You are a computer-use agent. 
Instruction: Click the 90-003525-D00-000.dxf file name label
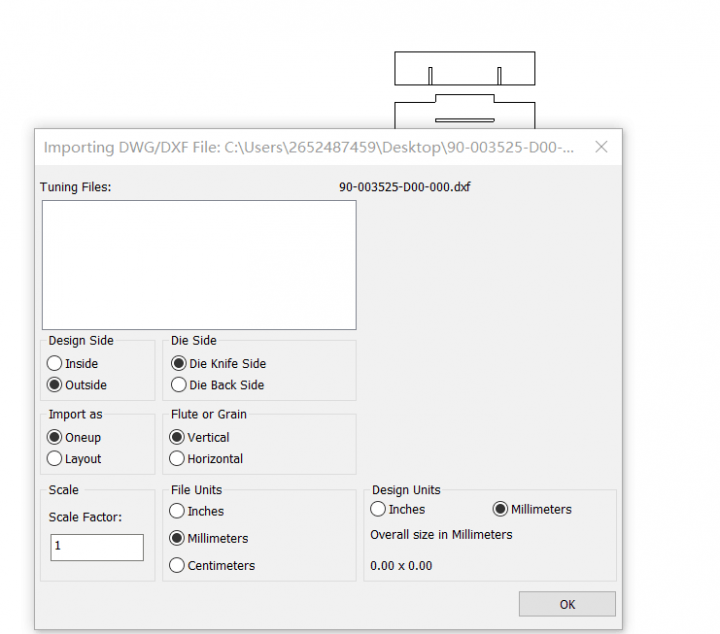(x=404, y=187)
